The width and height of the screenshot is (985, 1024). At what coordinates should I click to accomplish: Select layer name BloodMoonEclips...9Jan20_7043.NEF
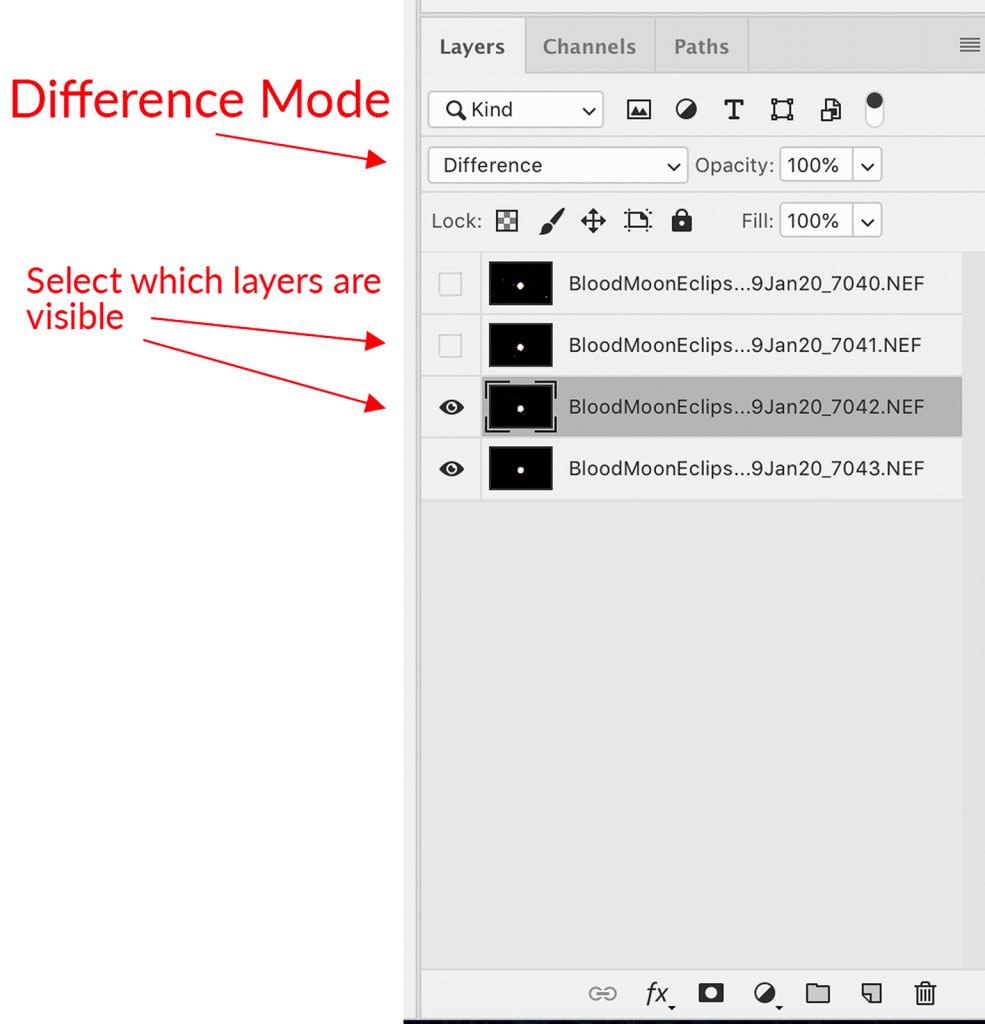click(x=746, y=468)
